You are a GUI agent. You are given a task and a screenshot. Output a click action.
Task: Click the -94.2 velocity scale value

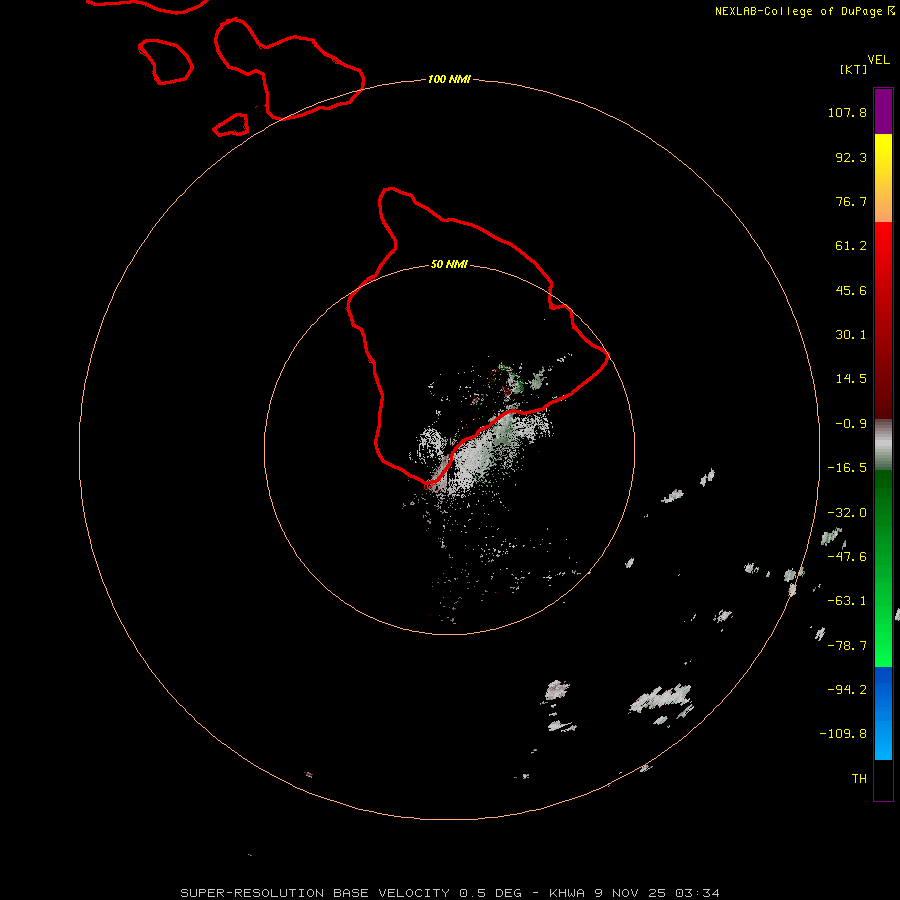coord(847,689)
